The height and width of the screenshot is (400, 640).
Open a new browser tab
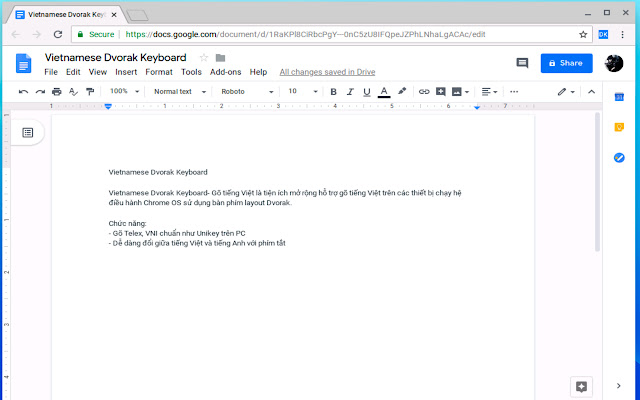[137, 16]
